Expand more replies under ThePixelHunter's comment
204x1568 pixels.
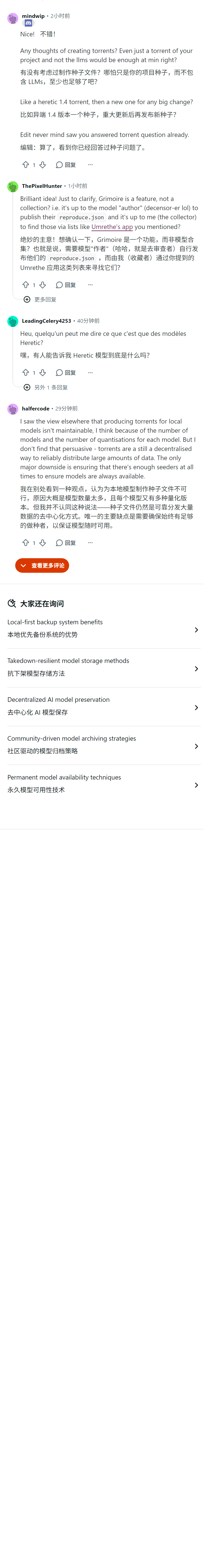[x=40, y=299]
